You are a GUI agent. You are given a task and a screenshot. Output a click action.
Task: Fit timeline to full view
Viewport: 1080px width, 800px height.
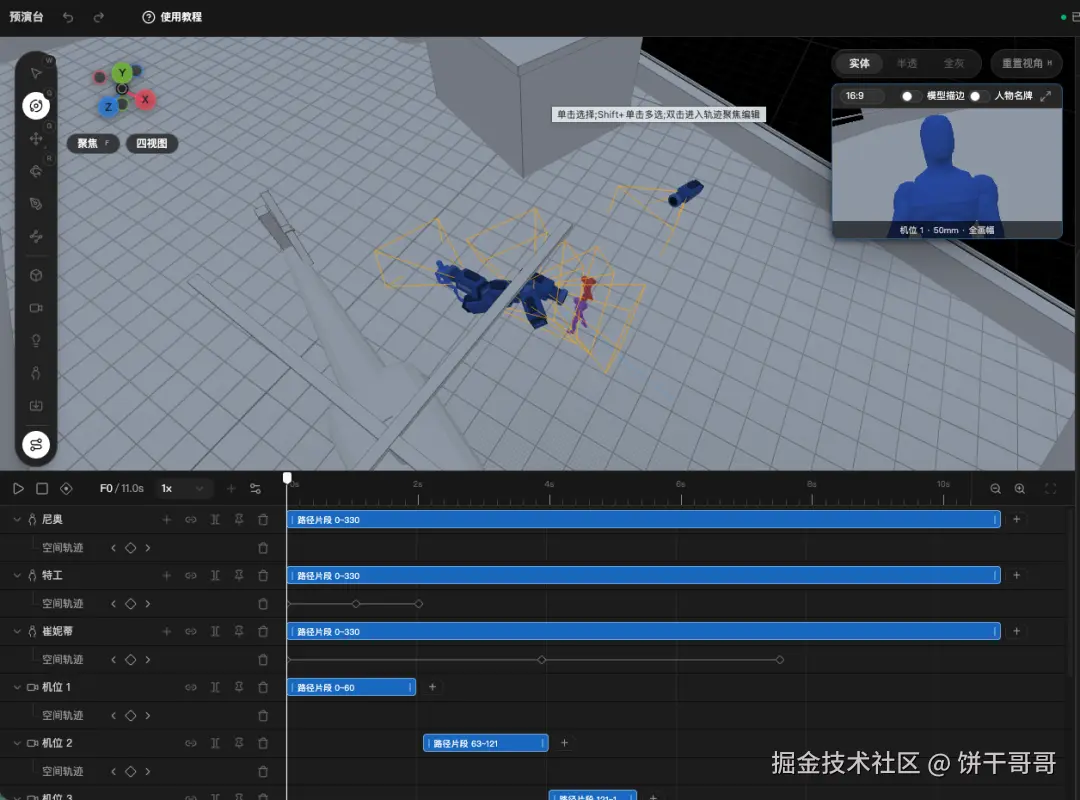point(1050,489)
